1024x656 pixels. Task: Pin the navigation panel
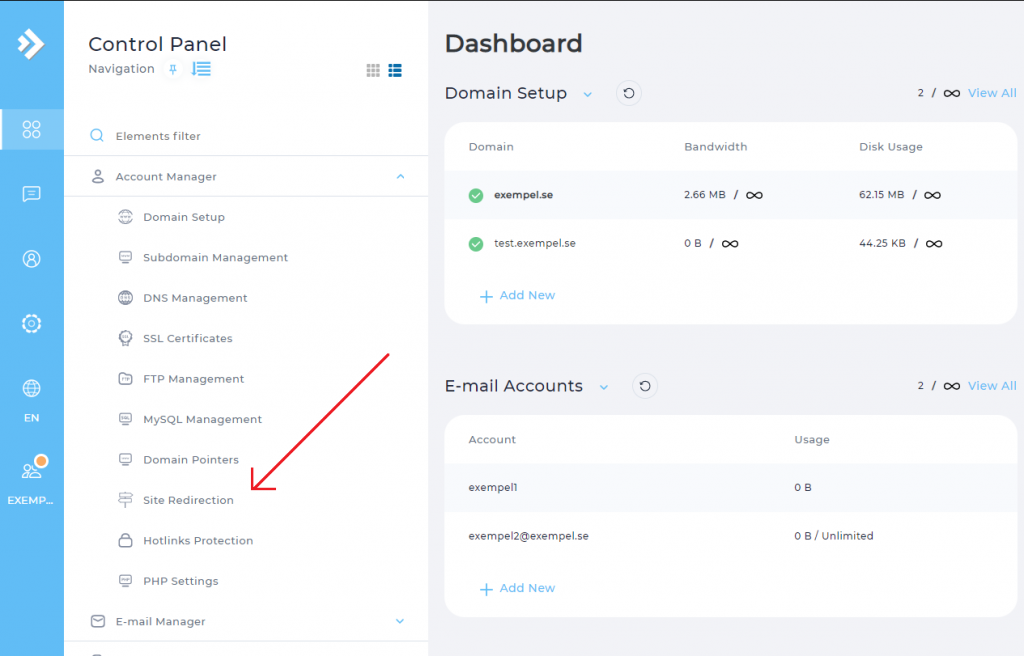point(173,69)
